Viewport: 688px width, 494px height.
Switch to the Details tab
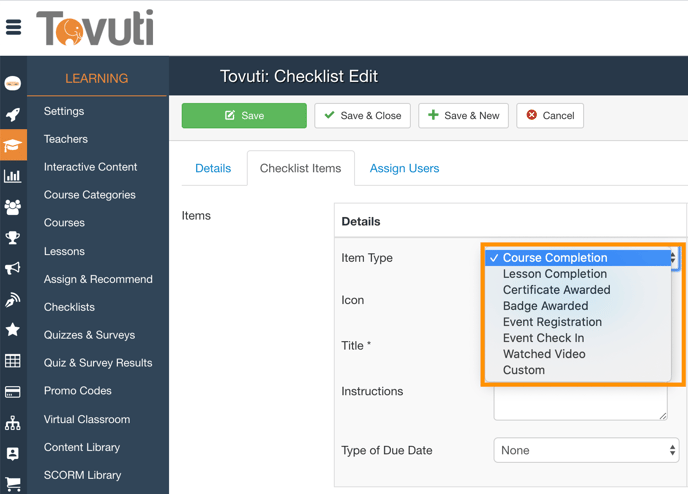coord(213,168)
